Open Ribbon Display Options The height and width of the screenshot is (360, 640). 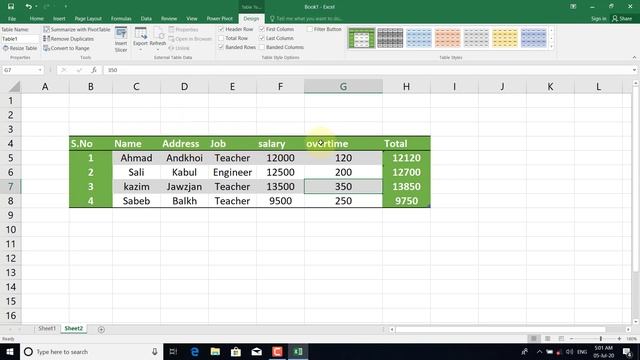coord(573,7)
